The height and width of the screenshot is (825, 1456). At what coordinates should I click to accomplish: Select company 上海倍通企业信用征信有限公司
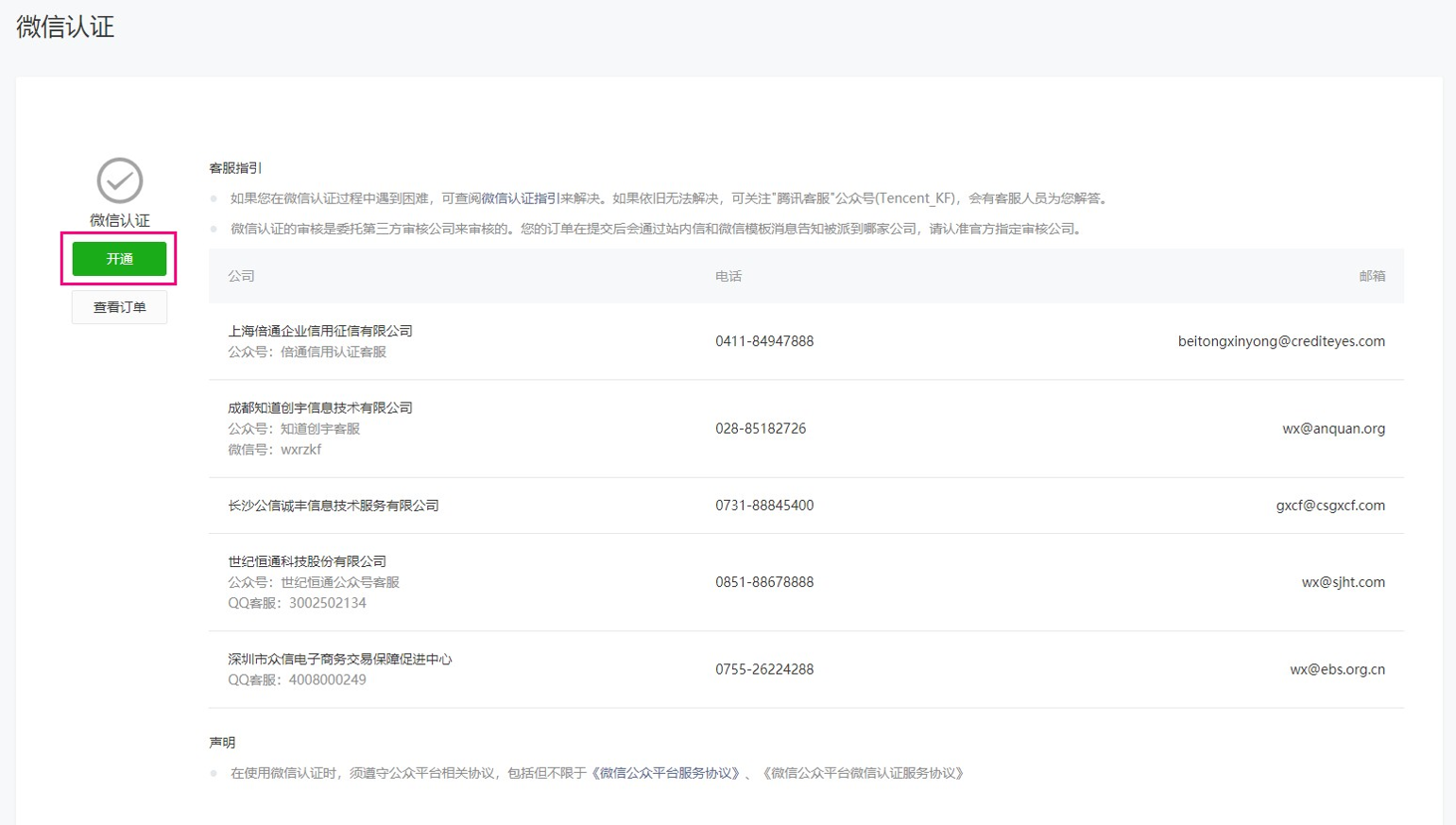click(320, 331)
